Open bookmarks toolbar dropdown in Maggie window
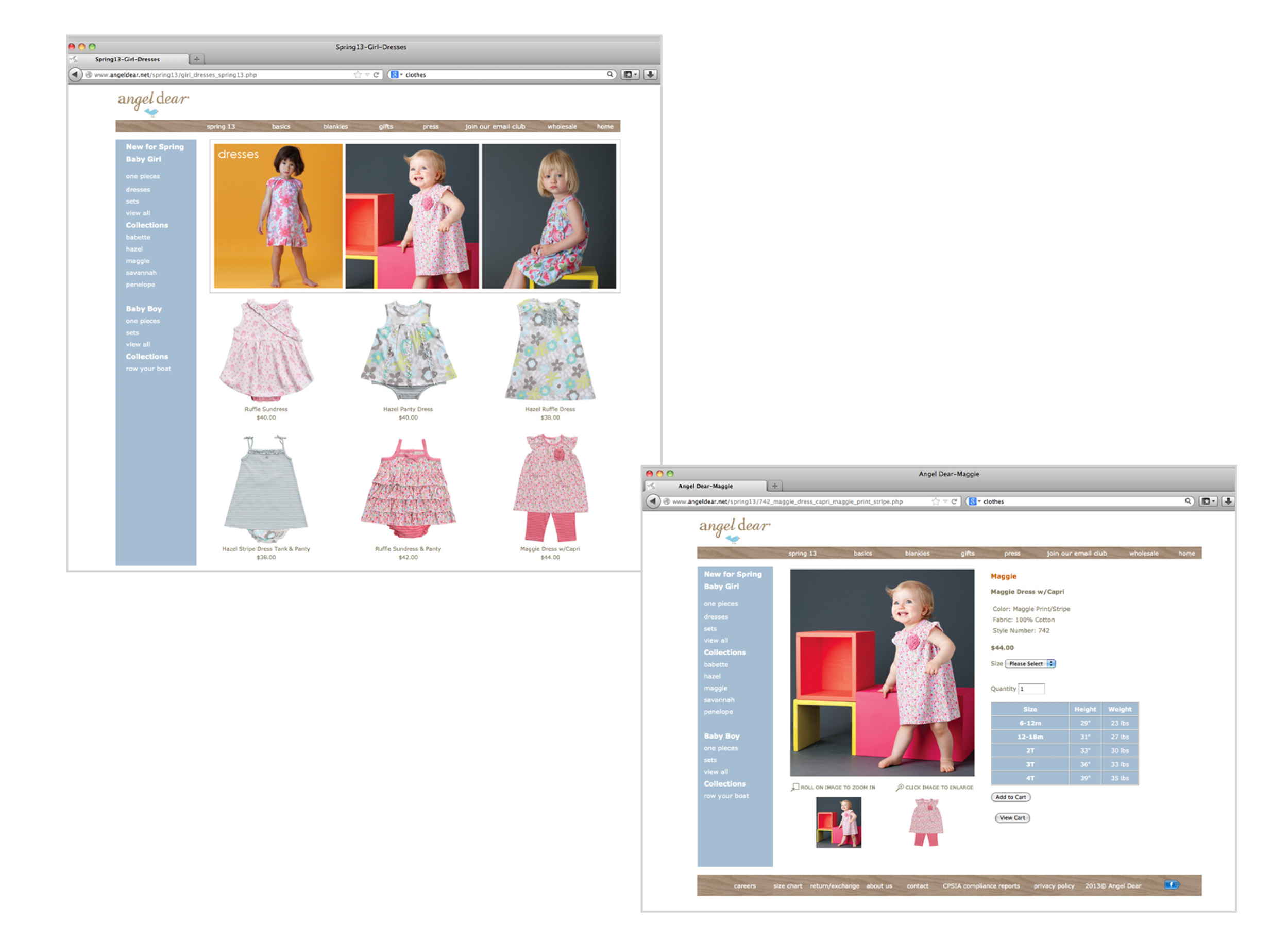1288x937 pixels. (x=1208, y=501)
